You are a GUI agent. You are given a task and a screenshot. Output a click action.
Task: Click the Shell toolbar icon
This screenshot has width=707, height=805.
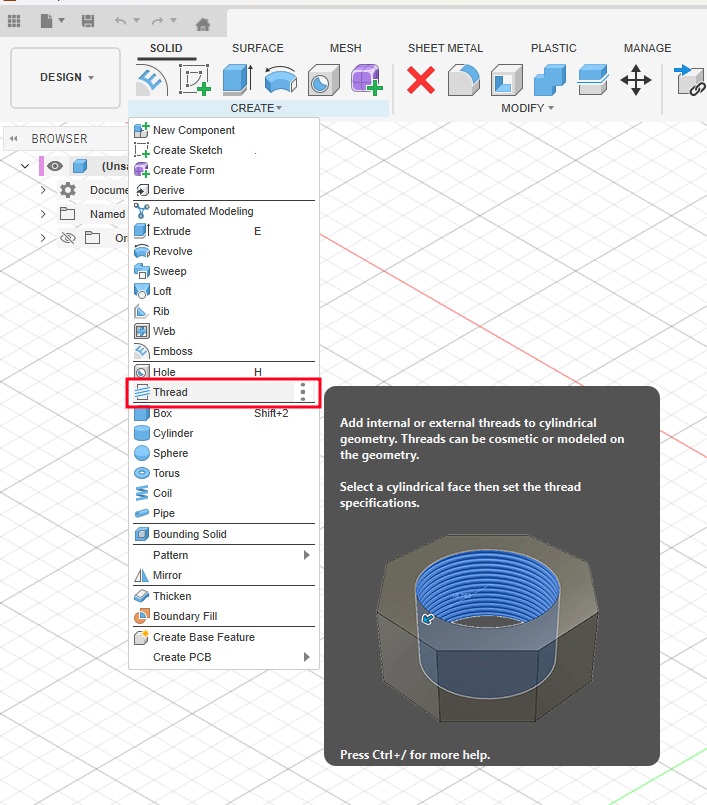(x=507, y=80)
